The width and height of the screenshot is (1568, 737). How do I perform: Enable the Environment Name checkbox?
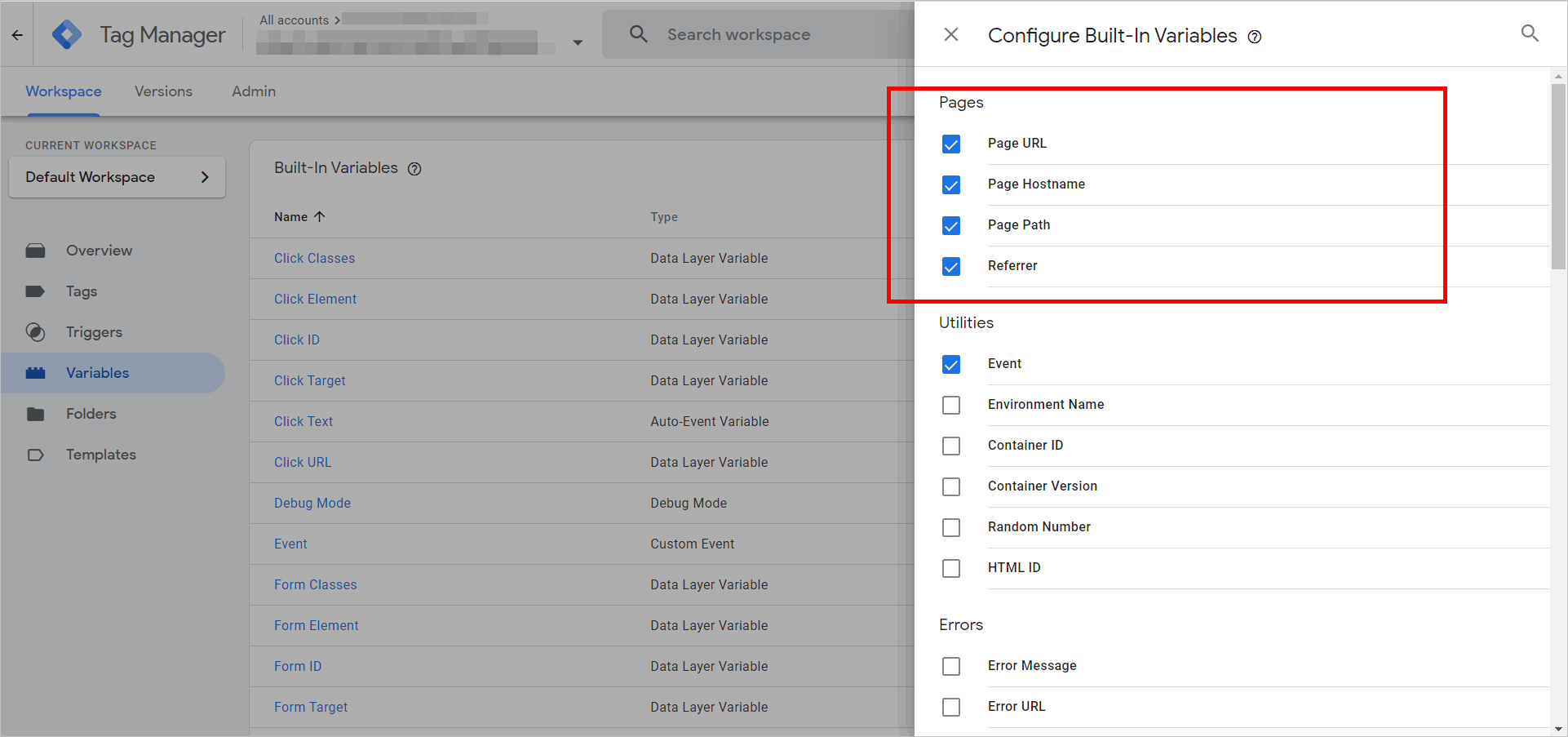click(x=951, y=406)
